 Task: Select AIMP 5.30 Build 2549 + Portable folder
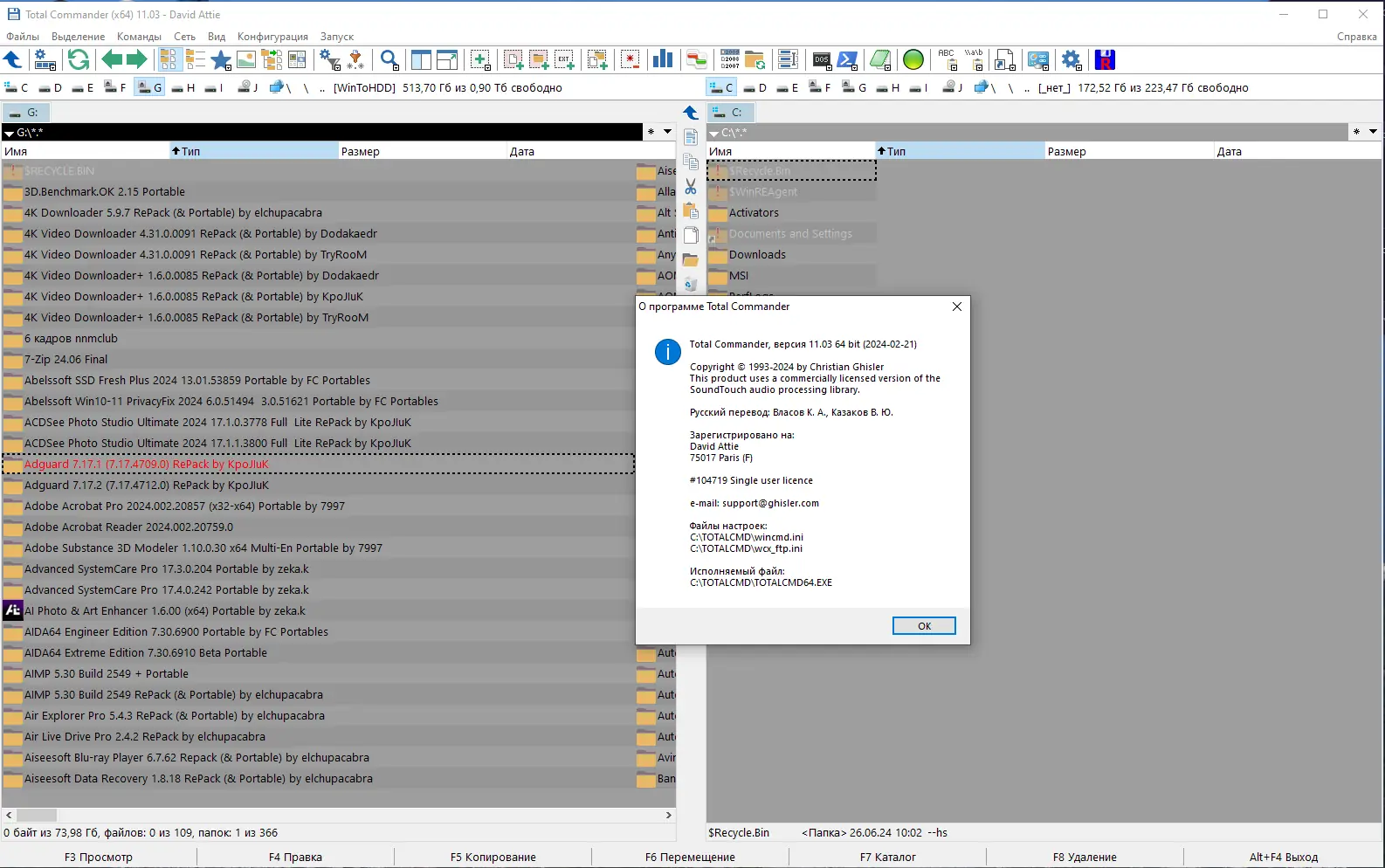tap(318, 674)
